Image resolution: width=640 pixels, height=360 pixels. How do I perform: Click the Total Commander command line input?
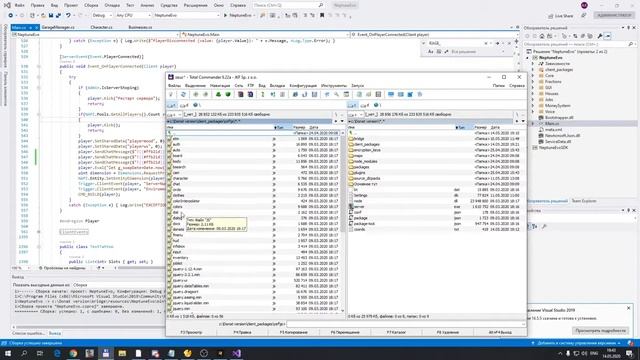[x=406, y=324]
